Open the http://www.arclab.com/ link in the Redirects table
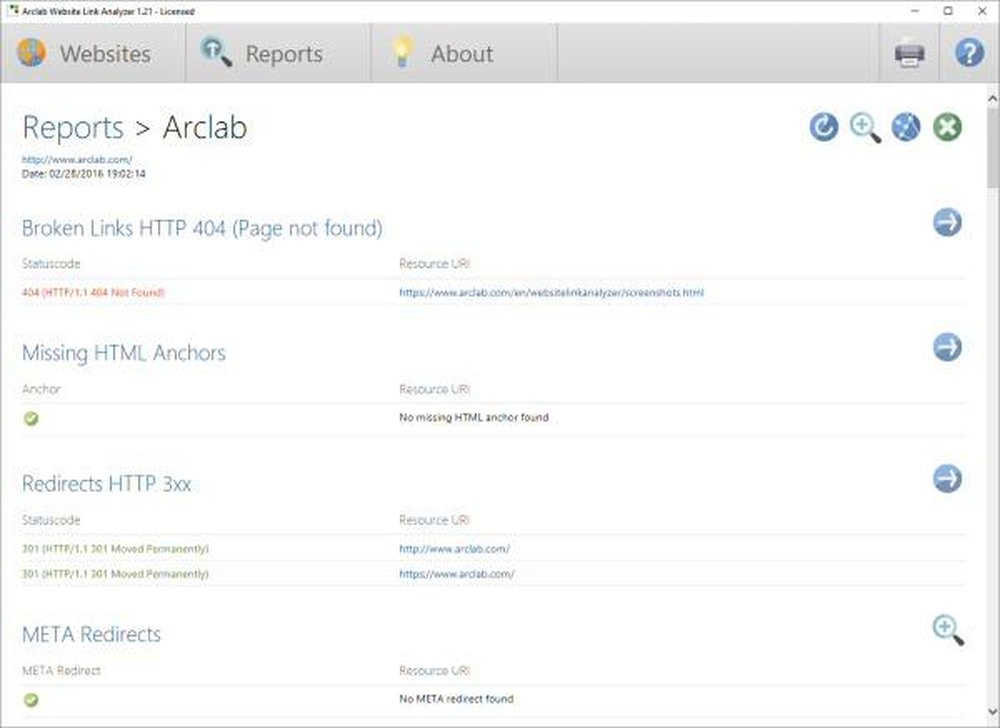The width and height of the screenshot is (1000, 728). (455, 549)
